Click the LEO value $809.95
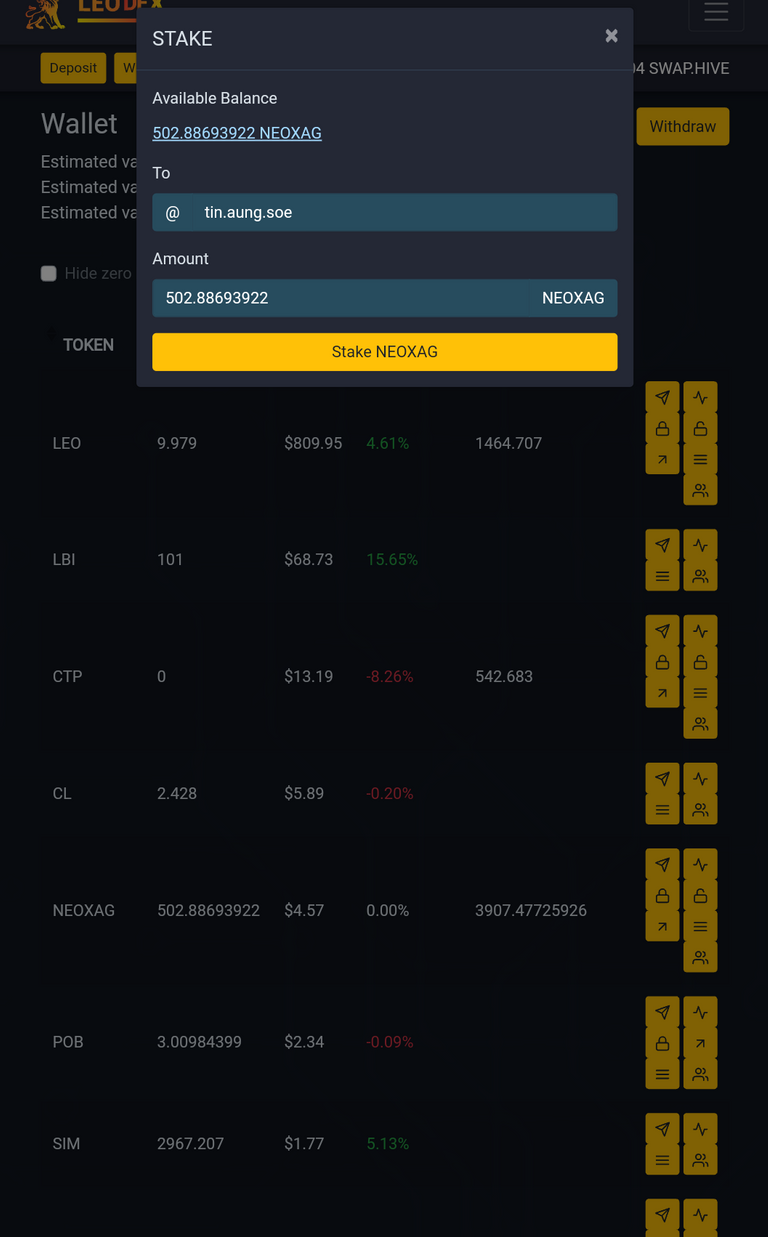The width and height of the screenshot is (768, 1237). 313,443
